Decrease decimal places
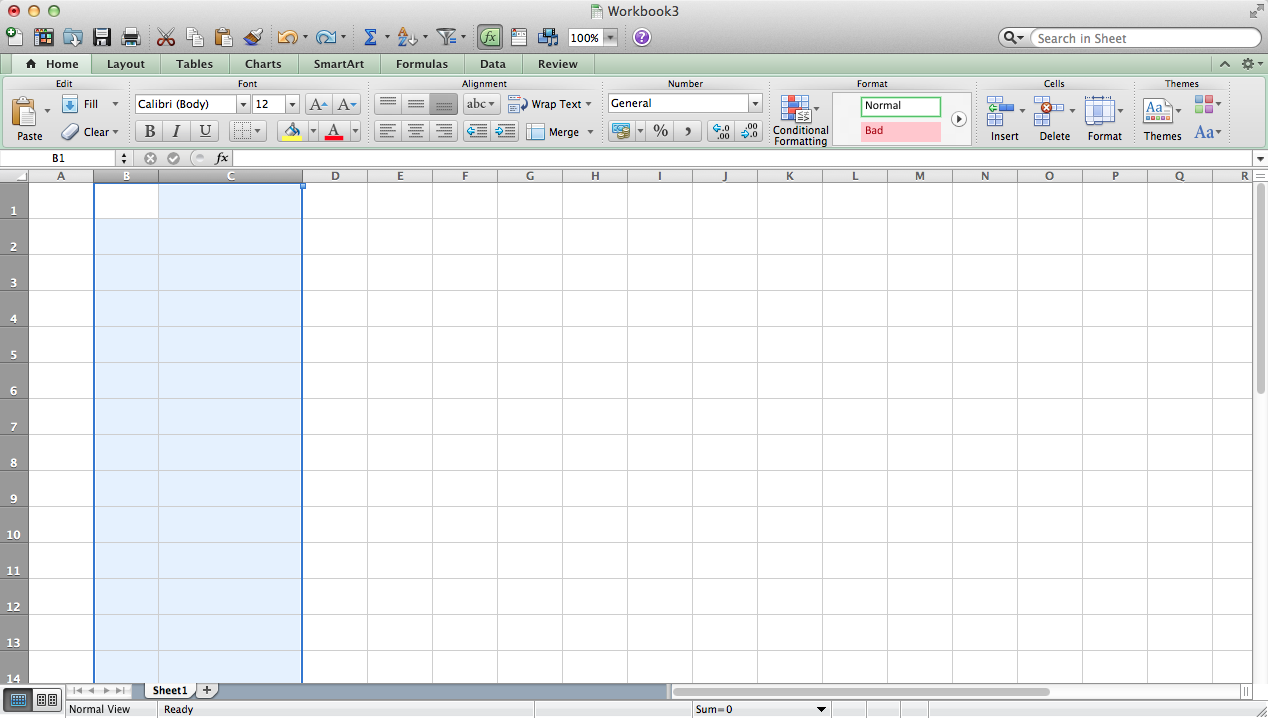Screen dimensions: 1268x718 (x=748, y=131)
